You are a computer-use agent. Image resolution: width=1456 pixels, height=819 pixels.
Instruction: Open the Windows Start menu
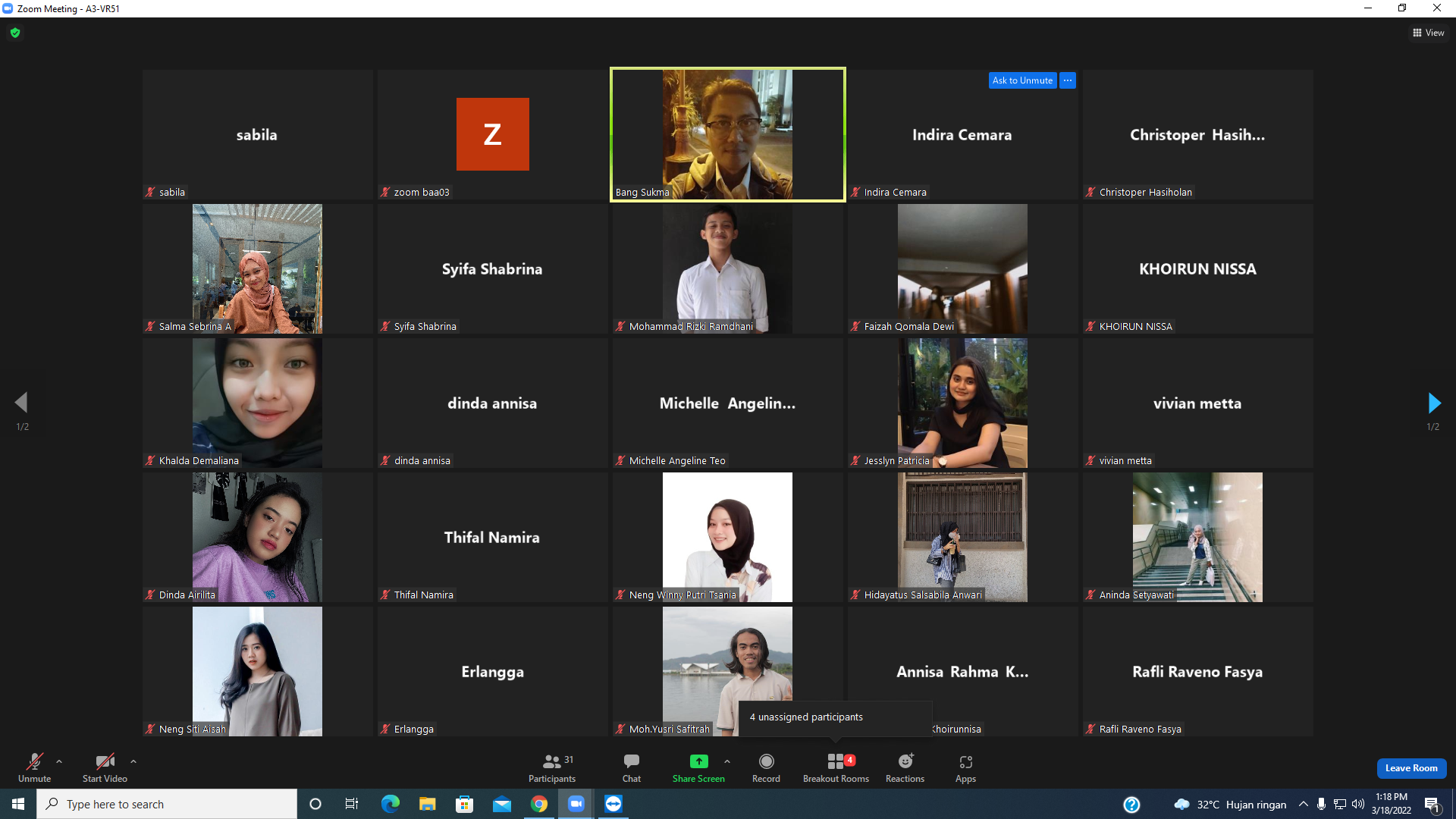click(x=18, y=804)
